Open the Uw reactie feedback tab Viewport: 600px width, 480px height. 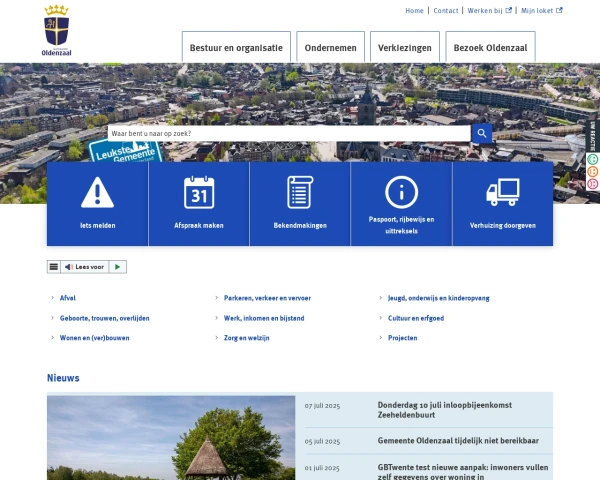(x=593, y=136)
